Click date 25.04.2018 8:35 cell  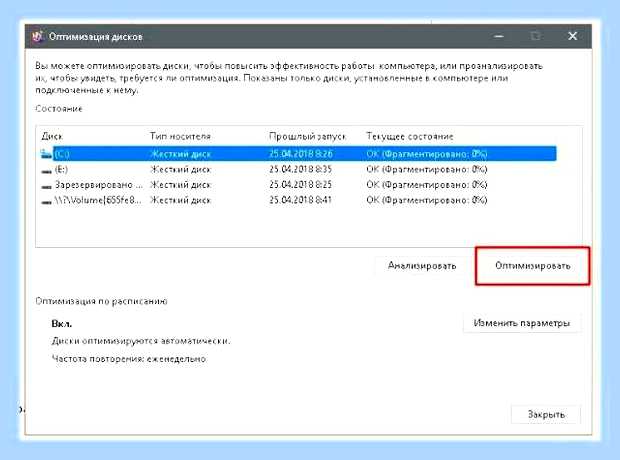point(301,169)
